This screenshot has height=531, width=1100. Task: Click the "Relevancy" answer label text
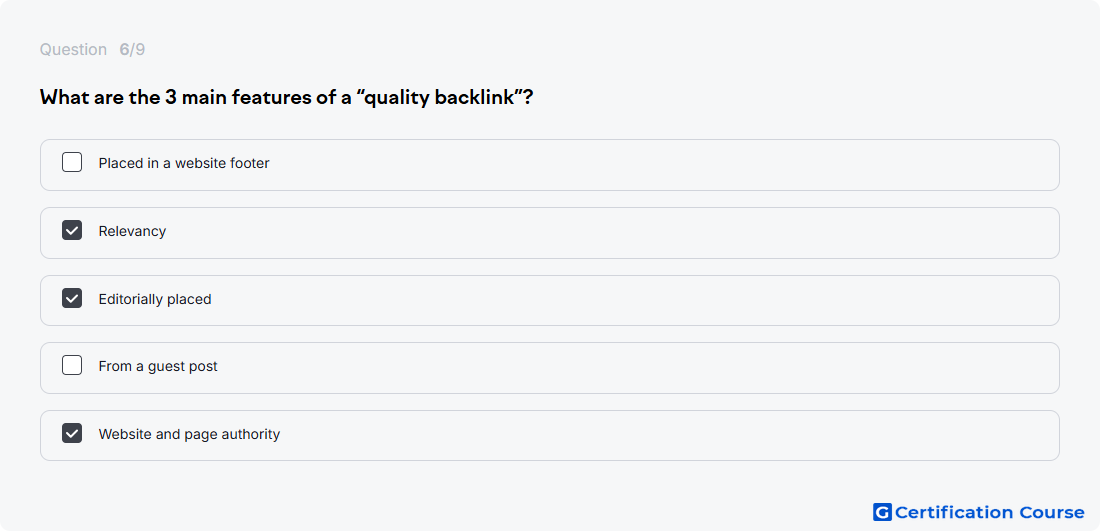[x=132, y=231]
